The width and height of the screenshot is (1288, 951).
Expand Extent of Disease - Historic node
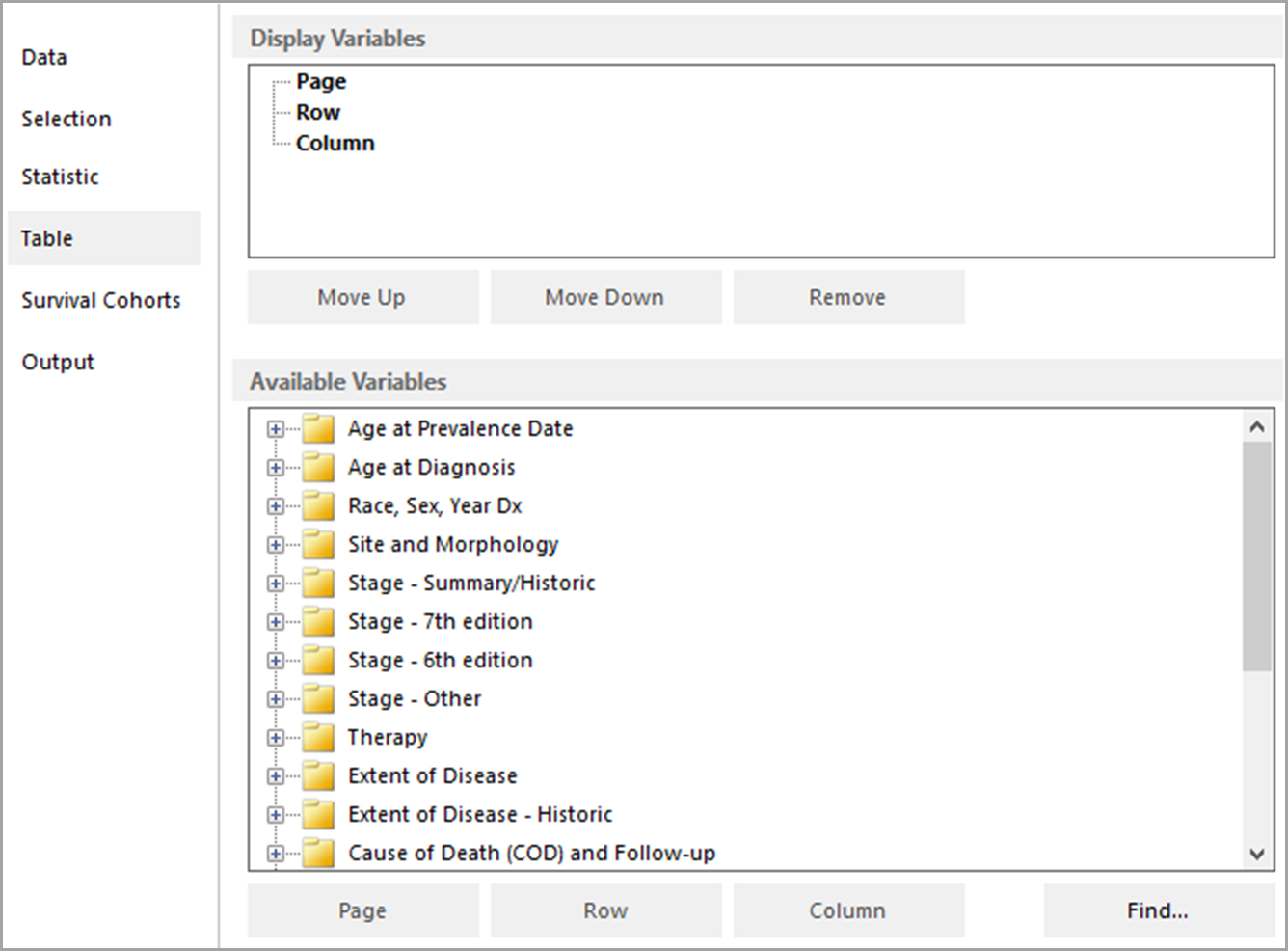276,815
